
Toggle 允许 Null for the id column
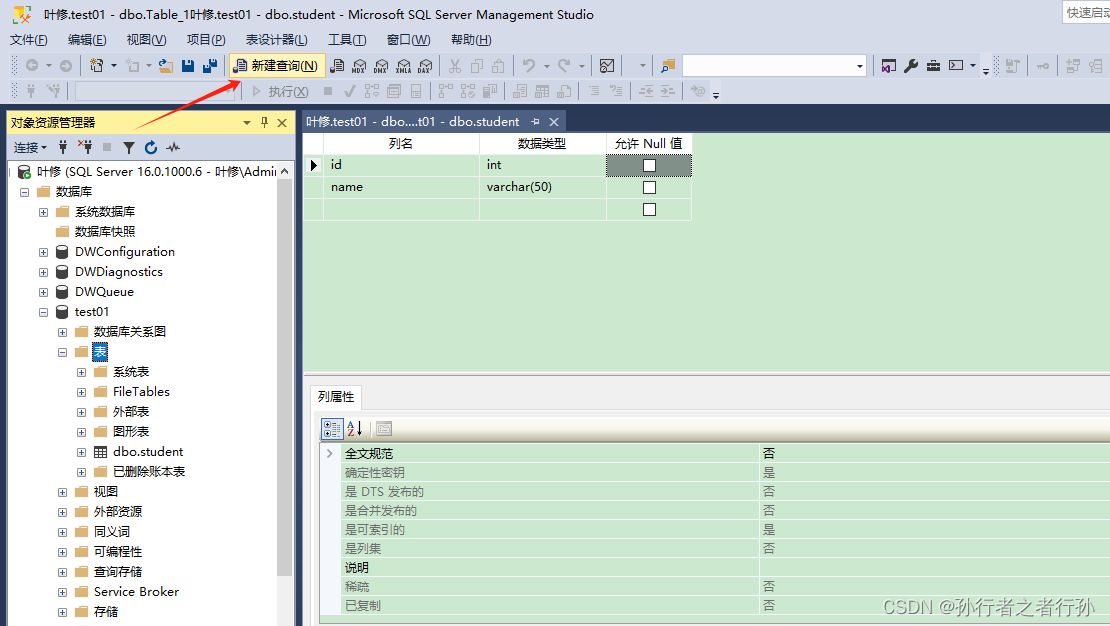pos(649,164)
